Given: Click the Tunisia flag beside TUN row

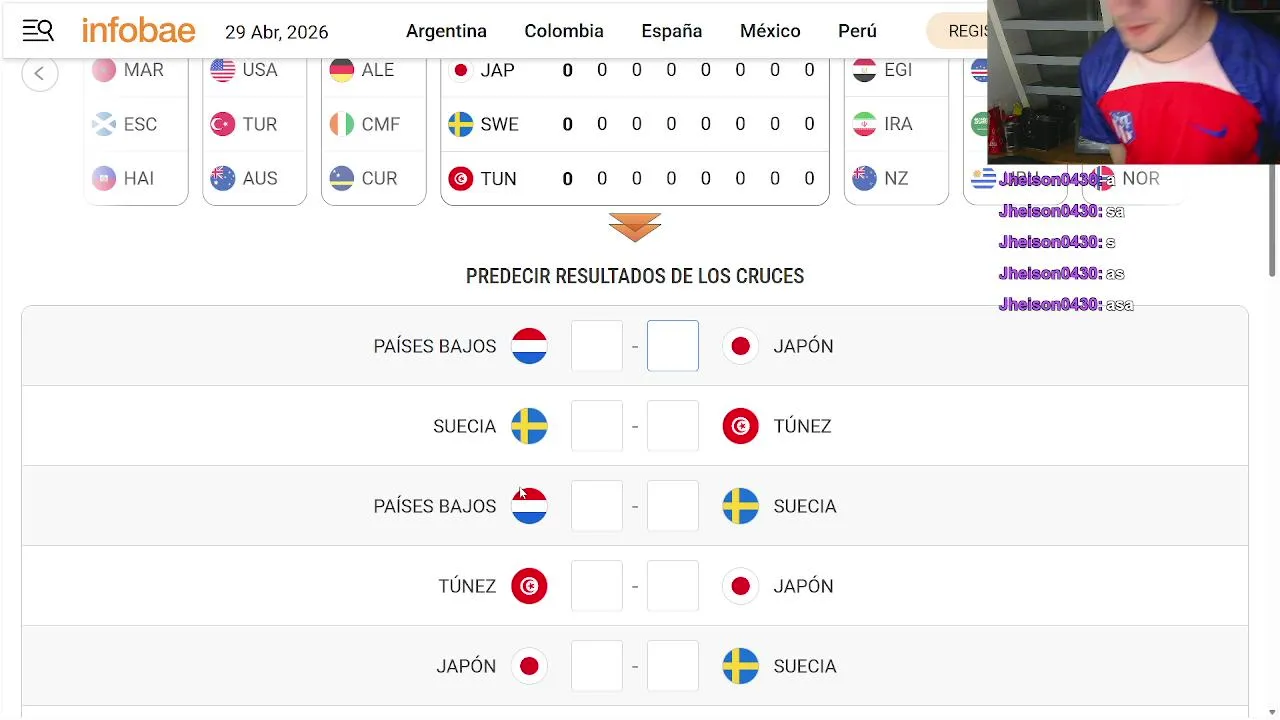Looking at the screenshot, I should pyautogui.click(x=460, y=179).
